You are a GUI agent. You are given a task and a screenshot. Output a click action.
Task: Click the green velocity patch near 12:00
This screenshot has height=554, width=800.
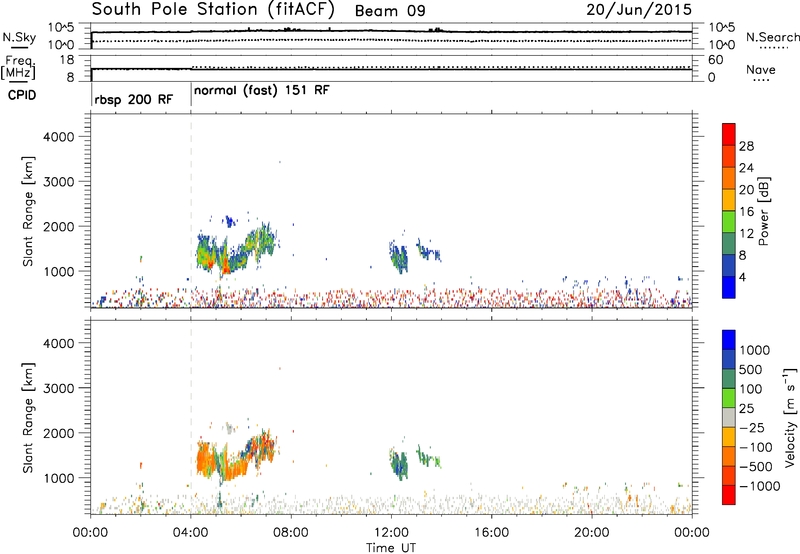tap(399, 463)
